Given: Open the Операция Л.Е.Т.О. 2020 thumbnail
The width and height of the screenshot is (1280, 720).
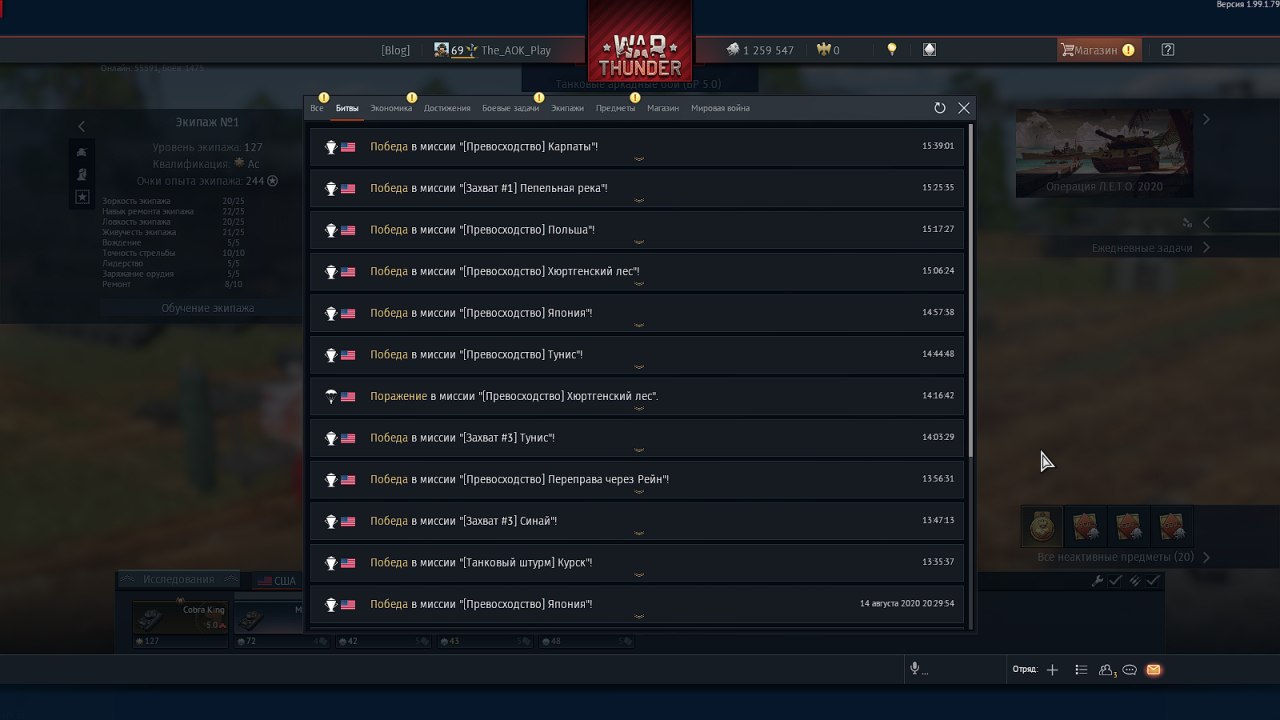Looking at the screenshot, I should [x=1104, y=153].
